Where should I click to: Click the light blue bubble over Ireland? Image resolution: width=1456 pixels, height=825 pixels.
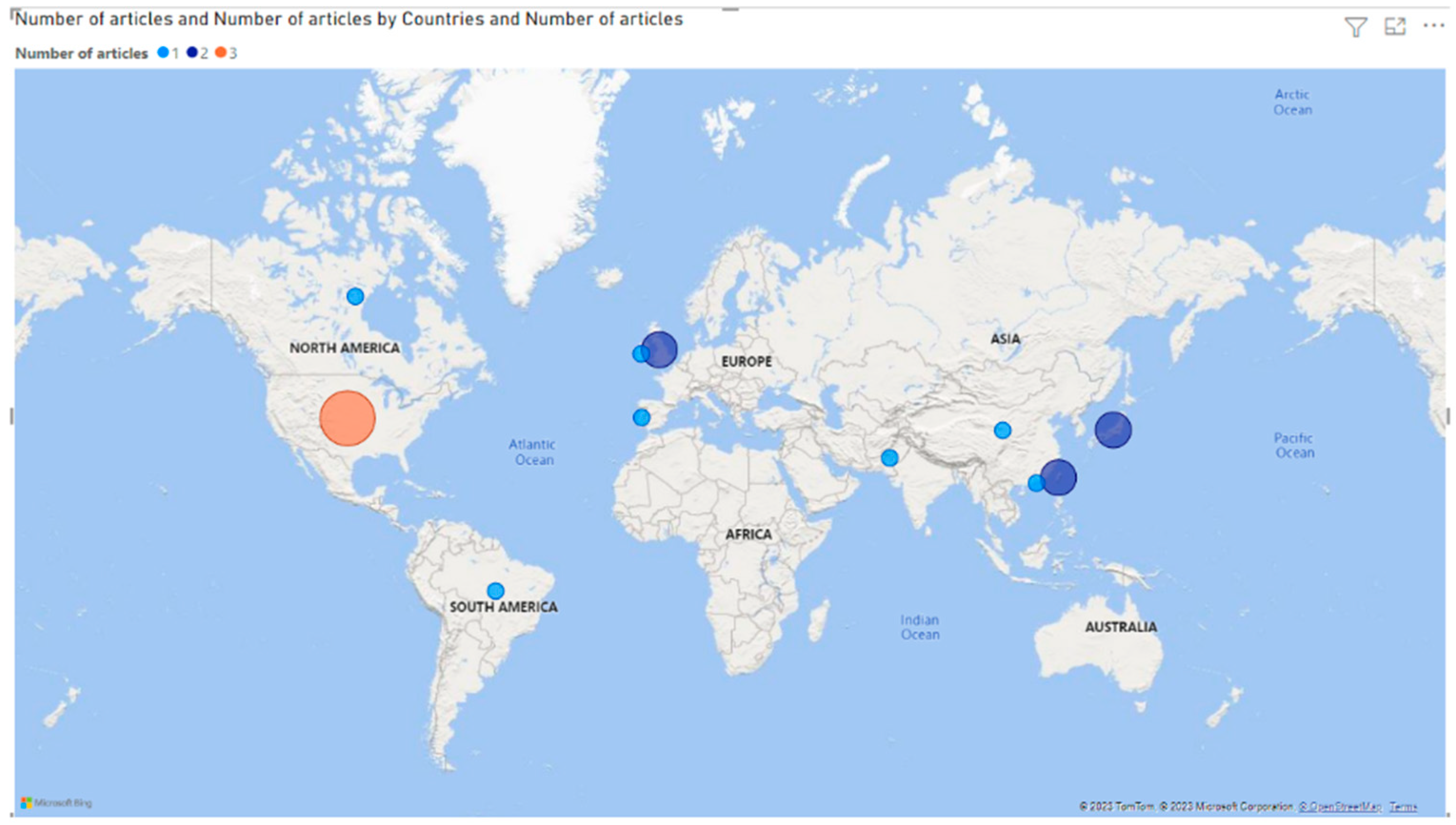coord(639,354)
